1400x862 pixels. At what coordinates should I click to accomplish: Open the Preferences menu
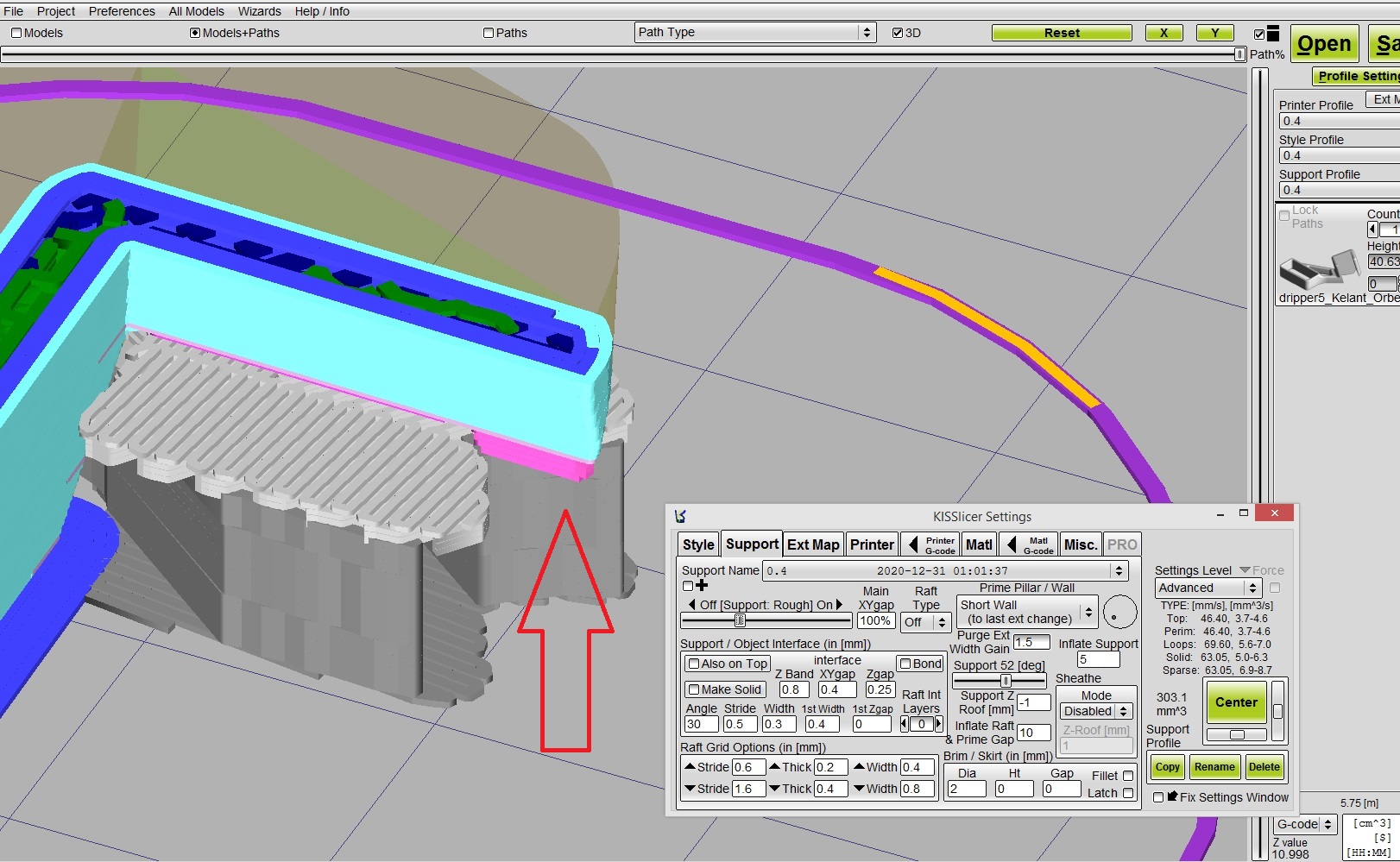coord(122,11)
